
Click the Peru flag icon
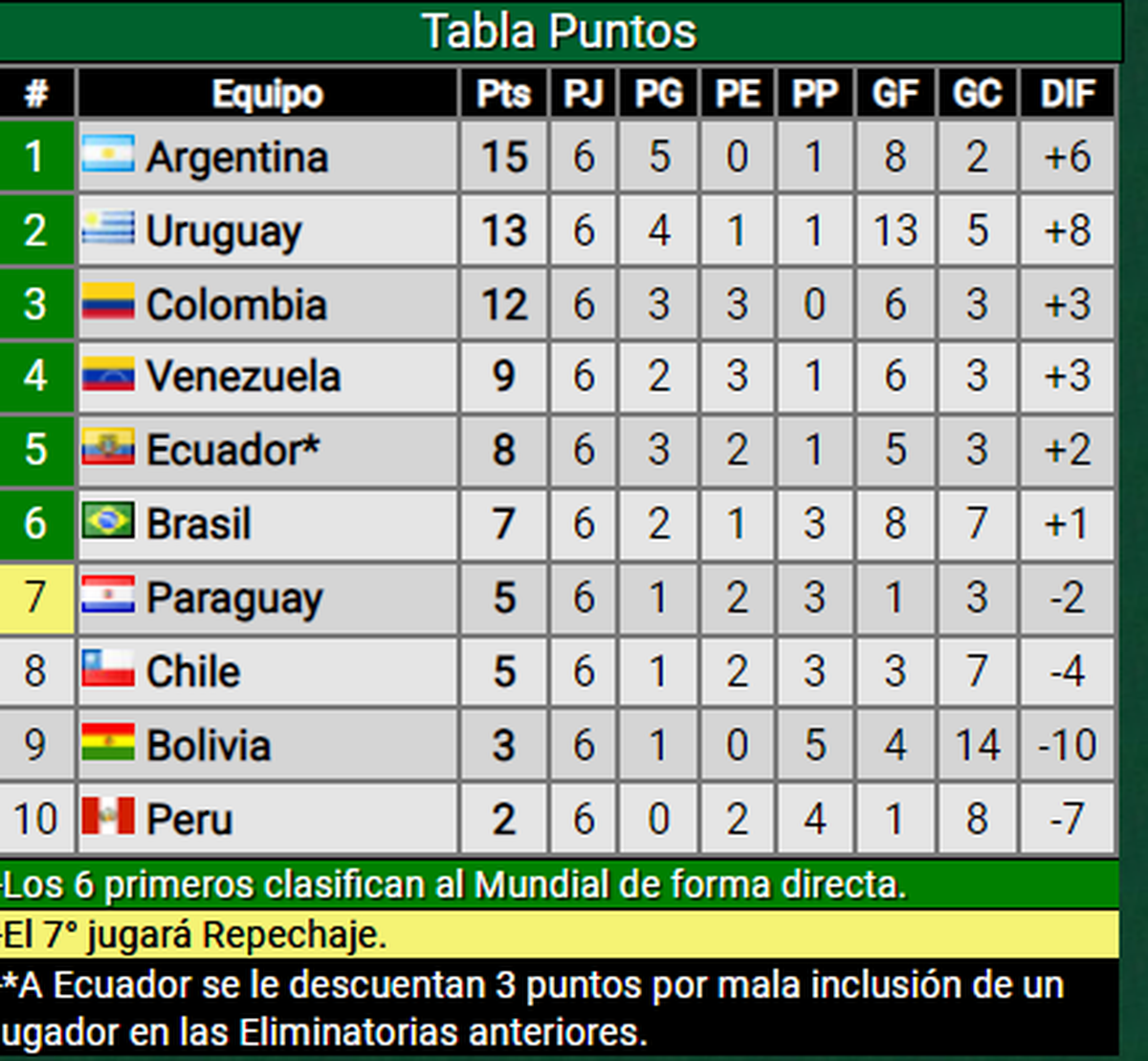point(107,817)
